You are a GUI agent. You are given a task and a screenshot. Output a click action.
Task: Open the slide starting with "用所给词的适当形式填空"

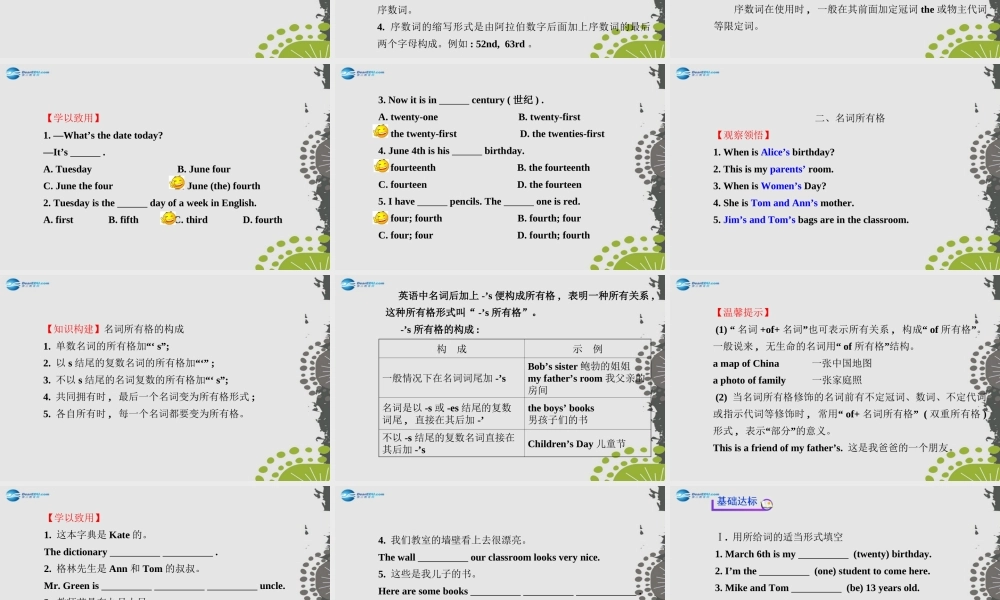[x=833, y=543]
